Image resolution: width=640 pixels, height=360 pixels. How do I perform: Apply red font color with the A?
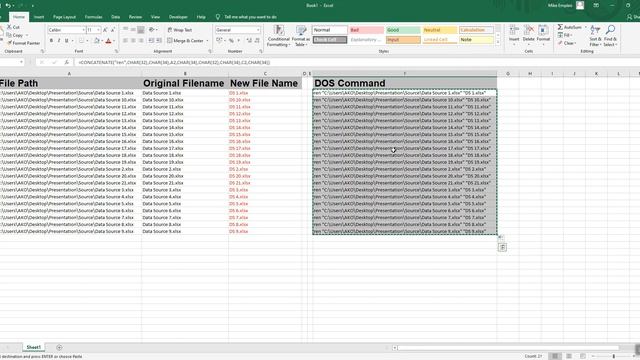pyautogui.click(x=109, y=41)
